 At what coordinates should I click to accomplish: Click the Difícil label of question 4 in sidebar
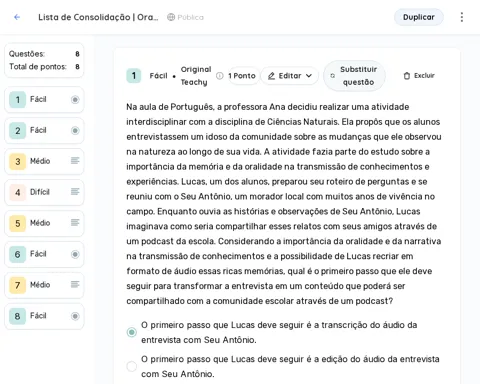pyautogui.click(x=40, y=192)
